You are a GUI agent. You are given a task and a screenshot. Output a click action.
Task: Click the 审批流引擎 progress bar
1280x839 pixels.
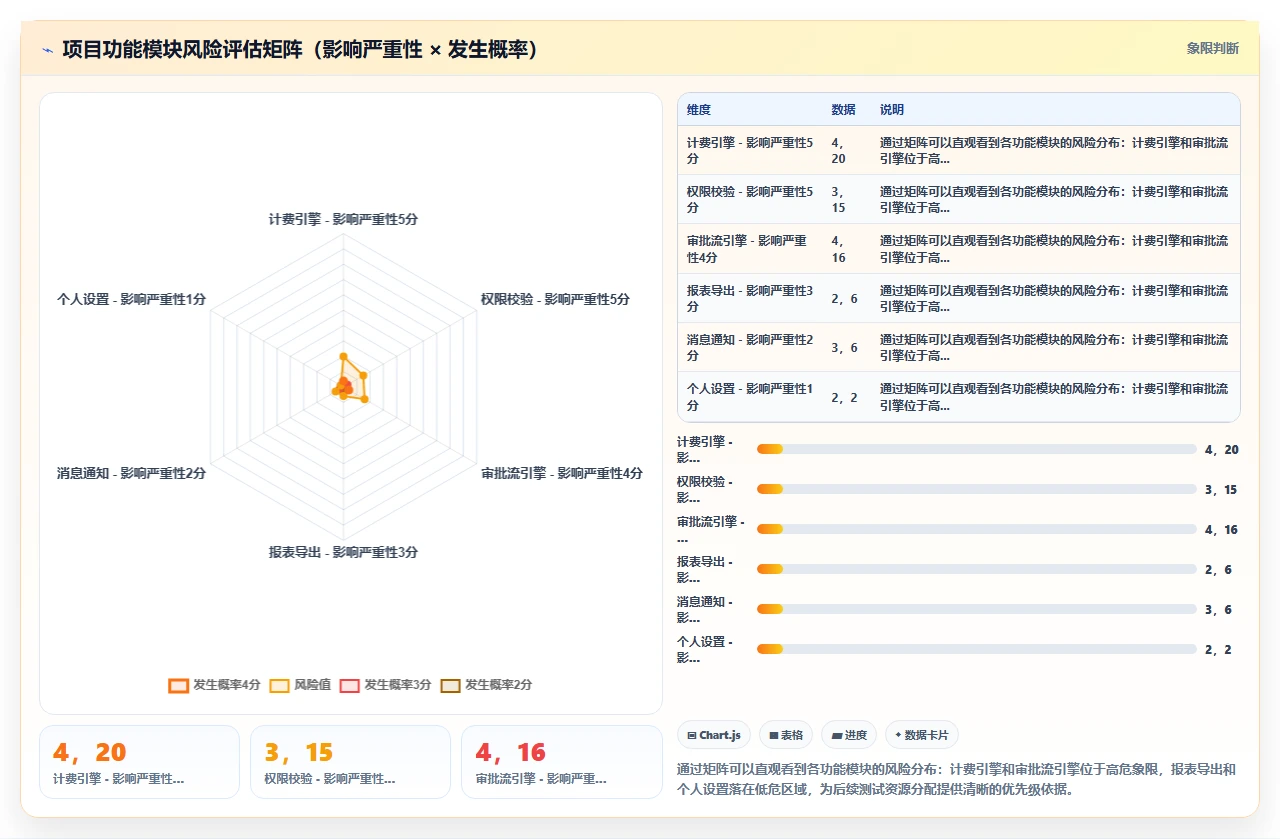coord(976,529)
